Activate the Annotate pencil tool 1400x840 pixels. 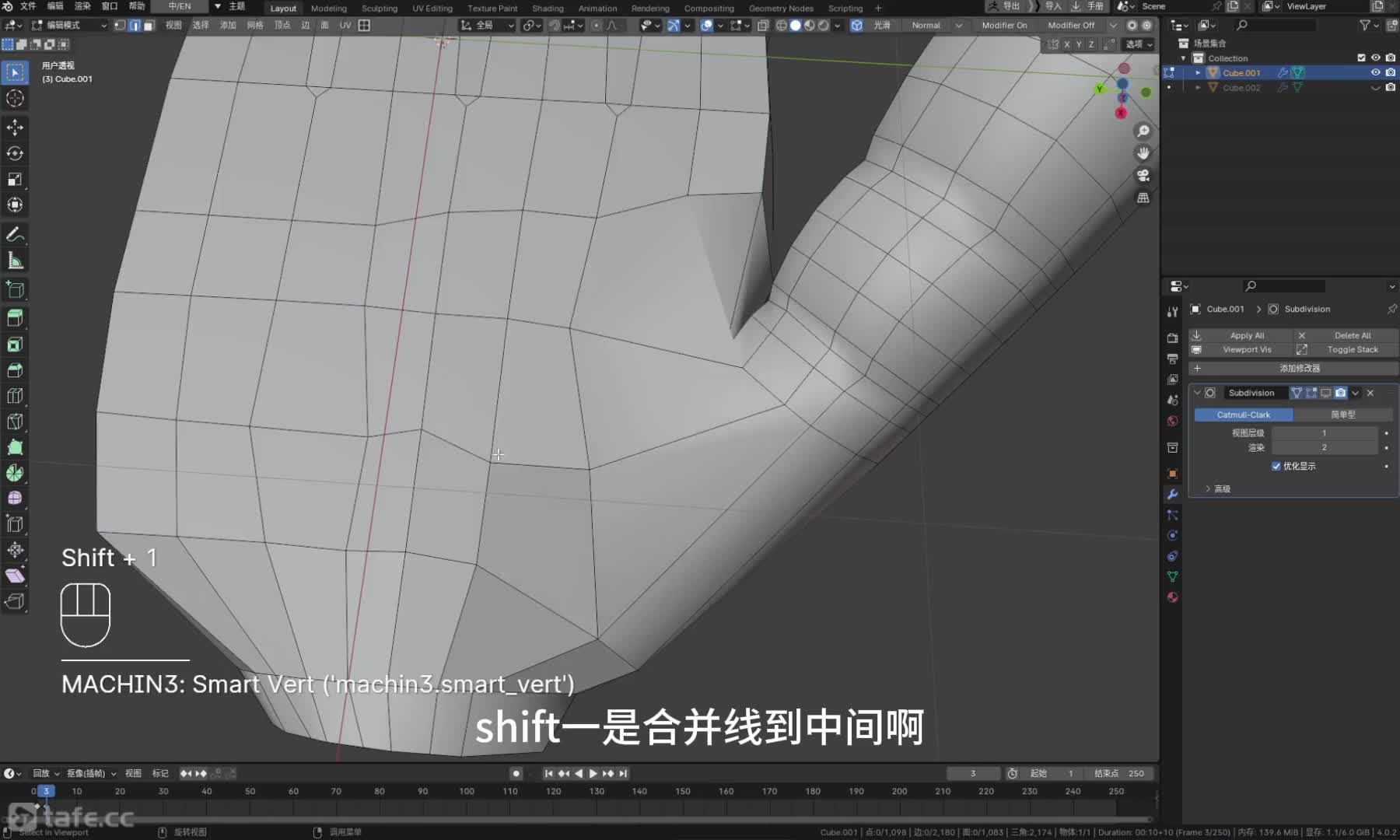15,235
